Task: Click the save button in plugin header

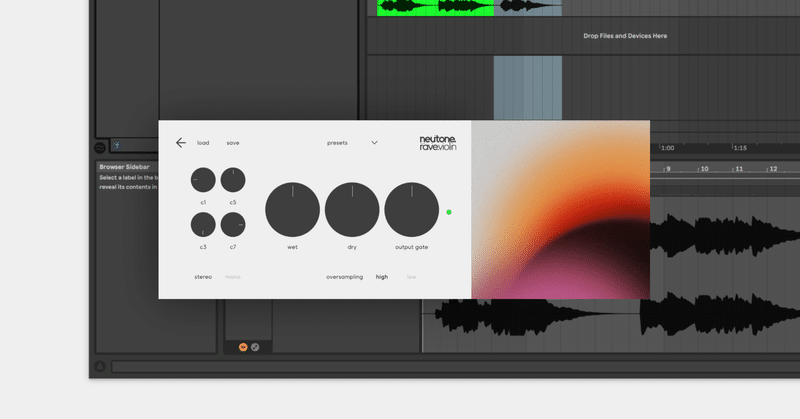Action: 233,143
